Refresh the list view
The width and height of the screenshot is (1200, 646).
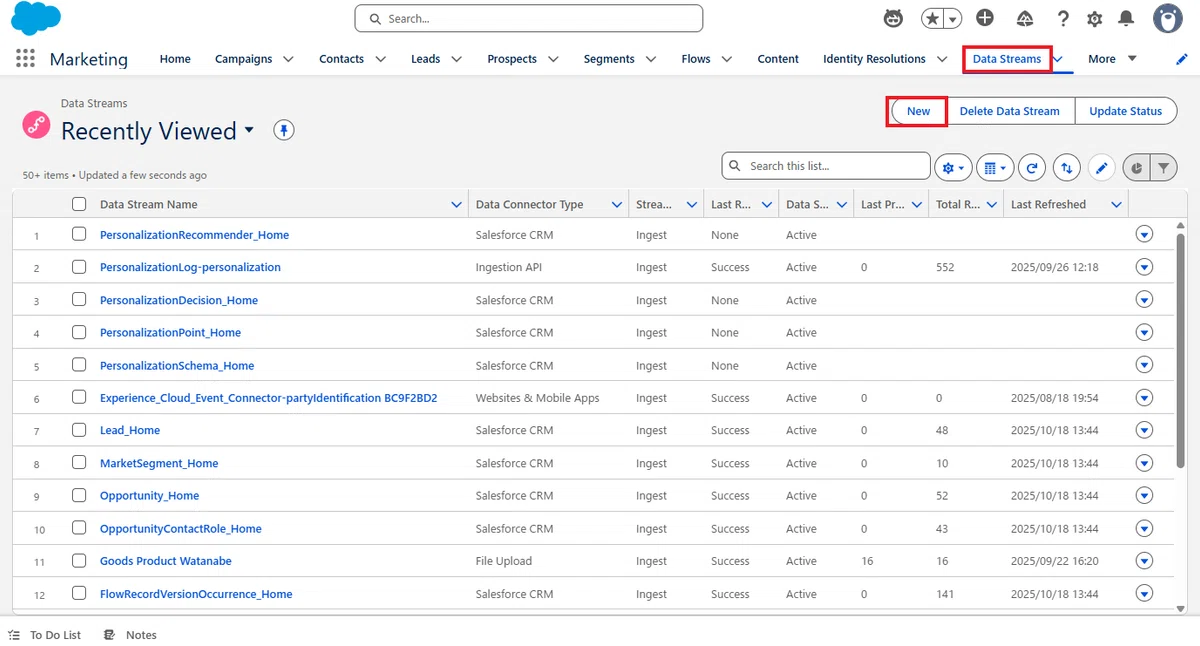pyautogui.click(x=1032, y=168)
